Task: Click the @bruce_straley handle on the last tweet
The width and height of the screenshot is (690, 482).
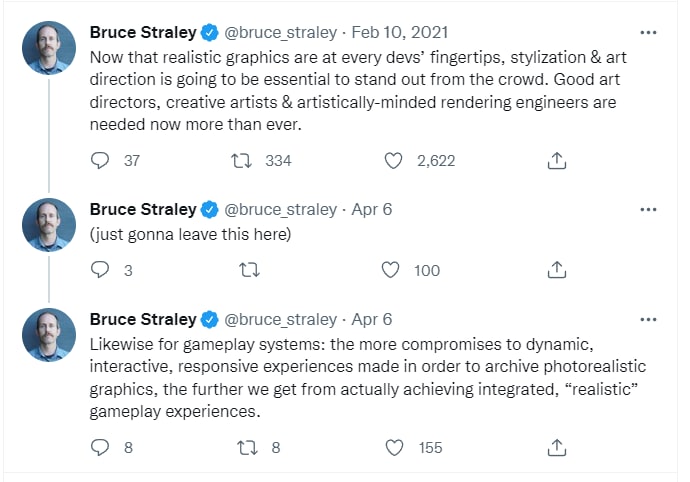Action: 282,320
